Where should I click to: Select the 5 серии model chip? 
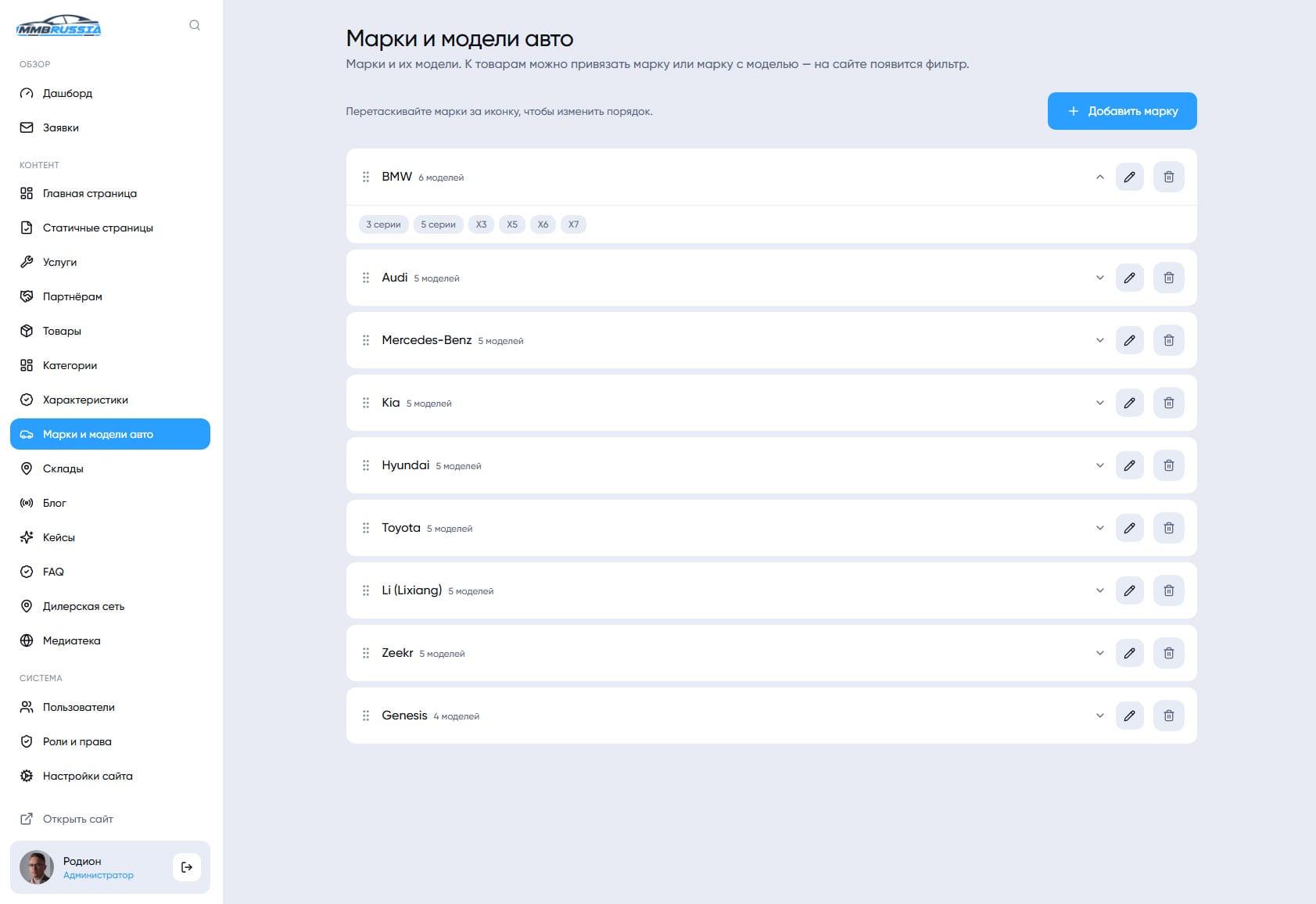(x=438, y=224)
